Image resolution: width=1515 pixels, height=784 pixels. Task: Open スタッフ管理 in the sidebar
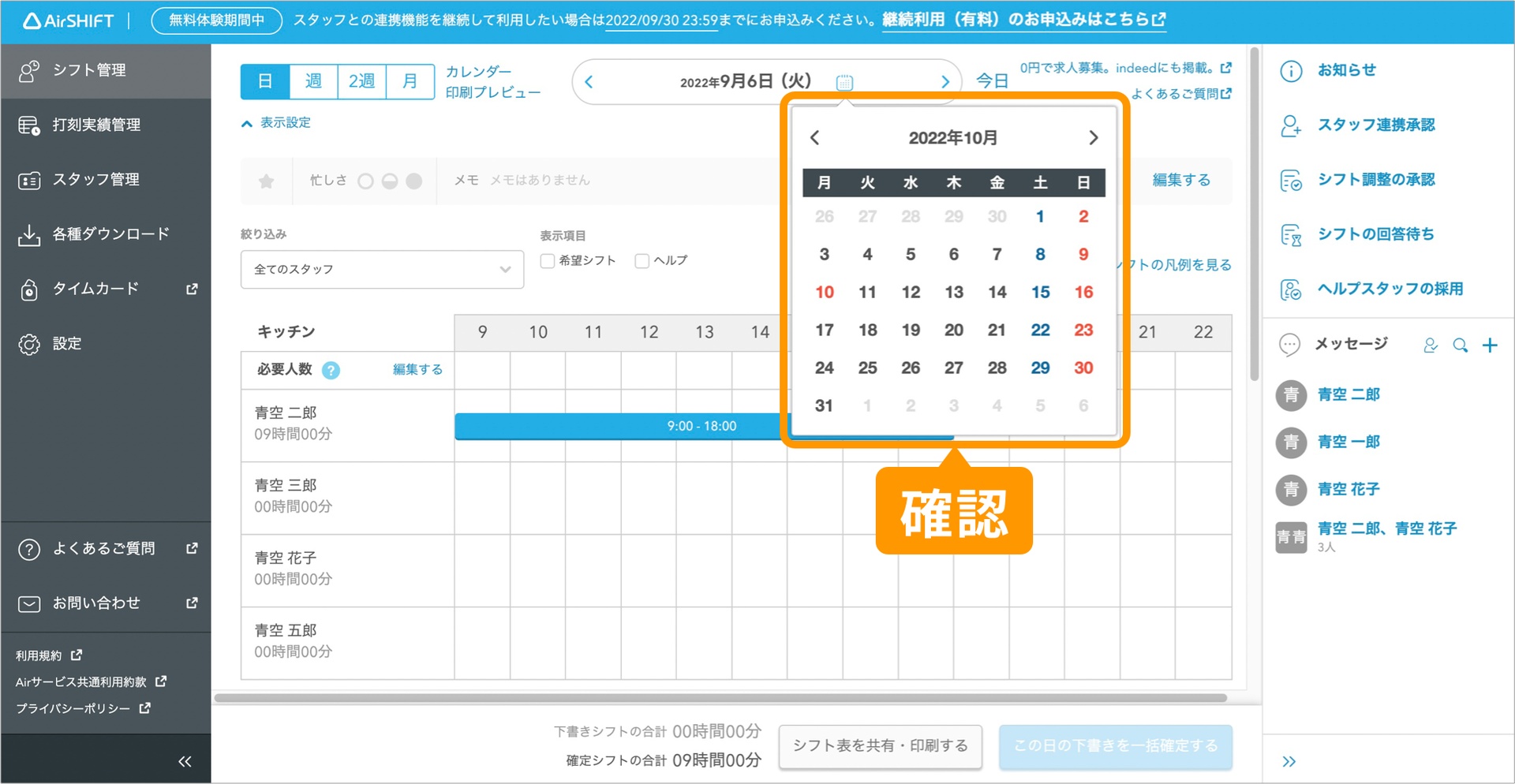[x=95, y=180]
